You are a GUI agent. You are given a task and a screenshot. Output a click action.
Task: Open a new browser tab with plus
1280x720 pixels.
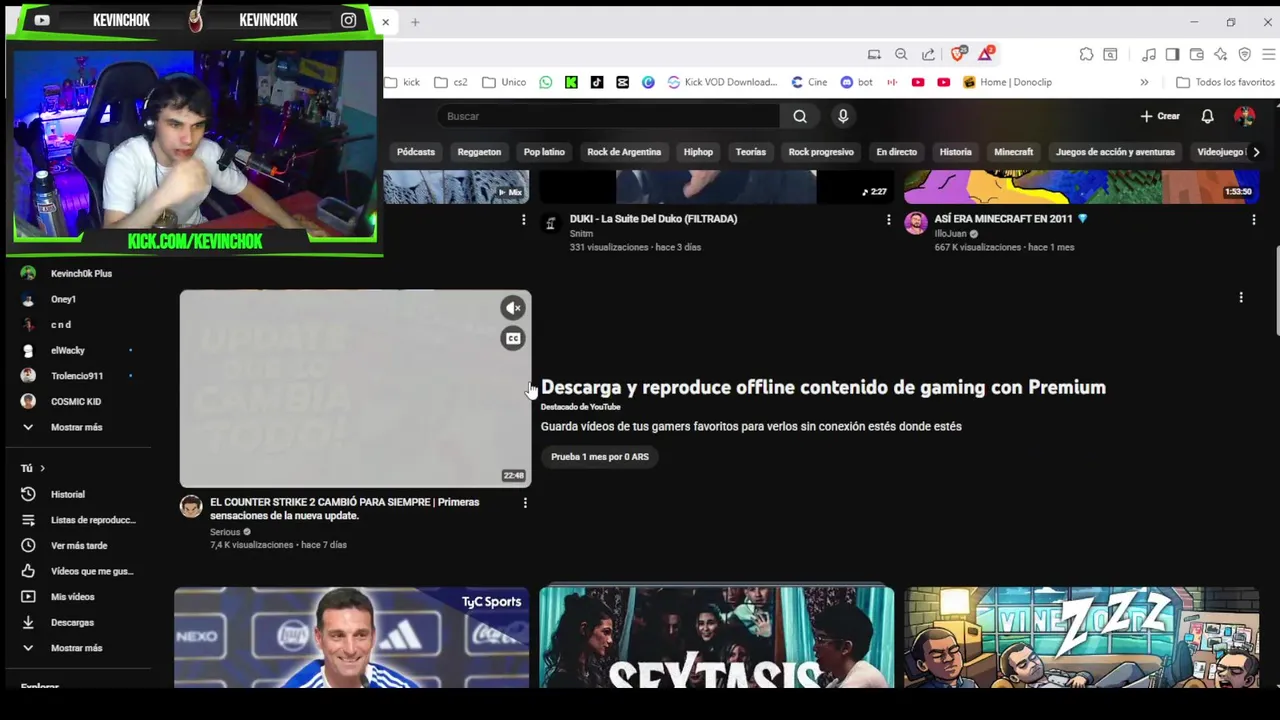click(x=415, y=22)
